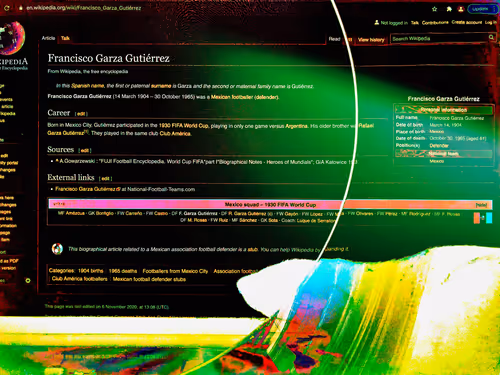Click the padlock site info icon

(21, 7)
